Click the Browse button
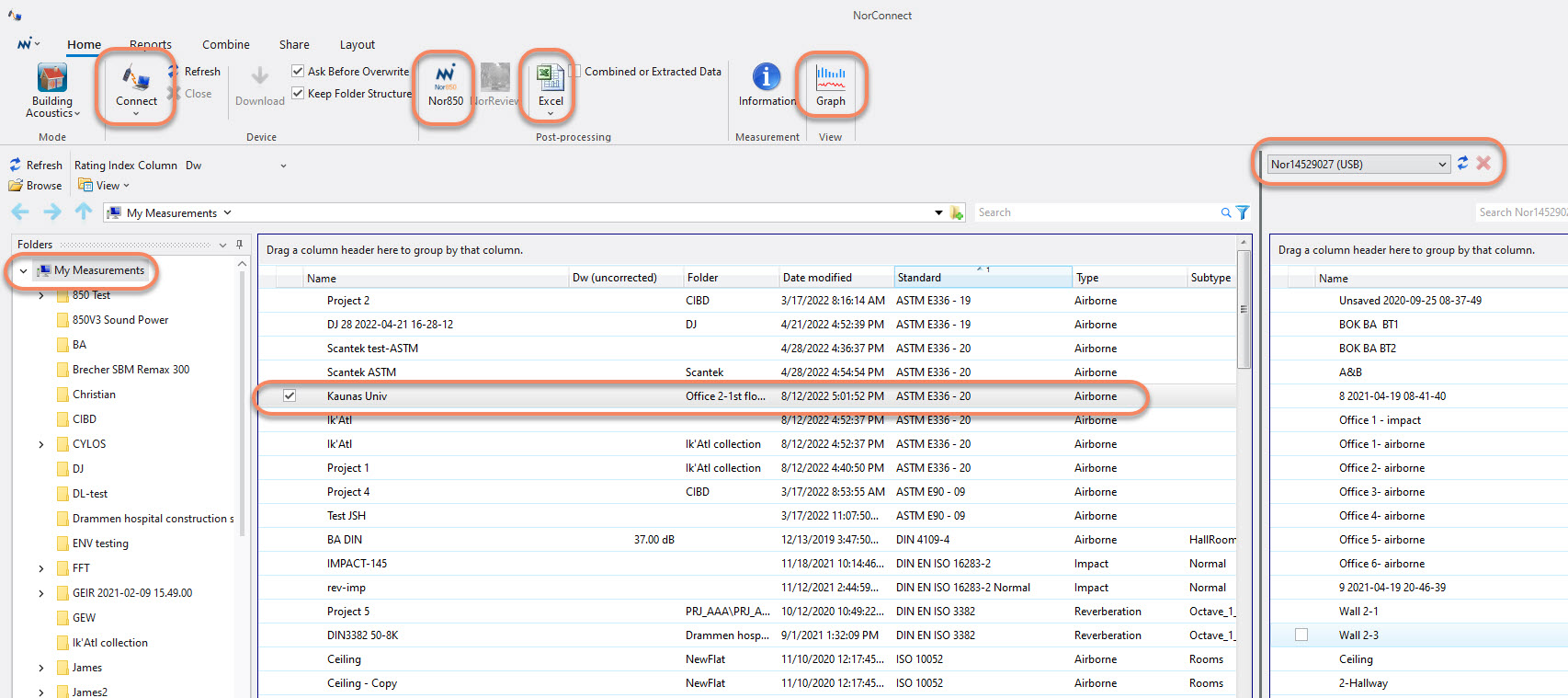The width and height of the screenshot is (1568, 698). click(36, 186)
